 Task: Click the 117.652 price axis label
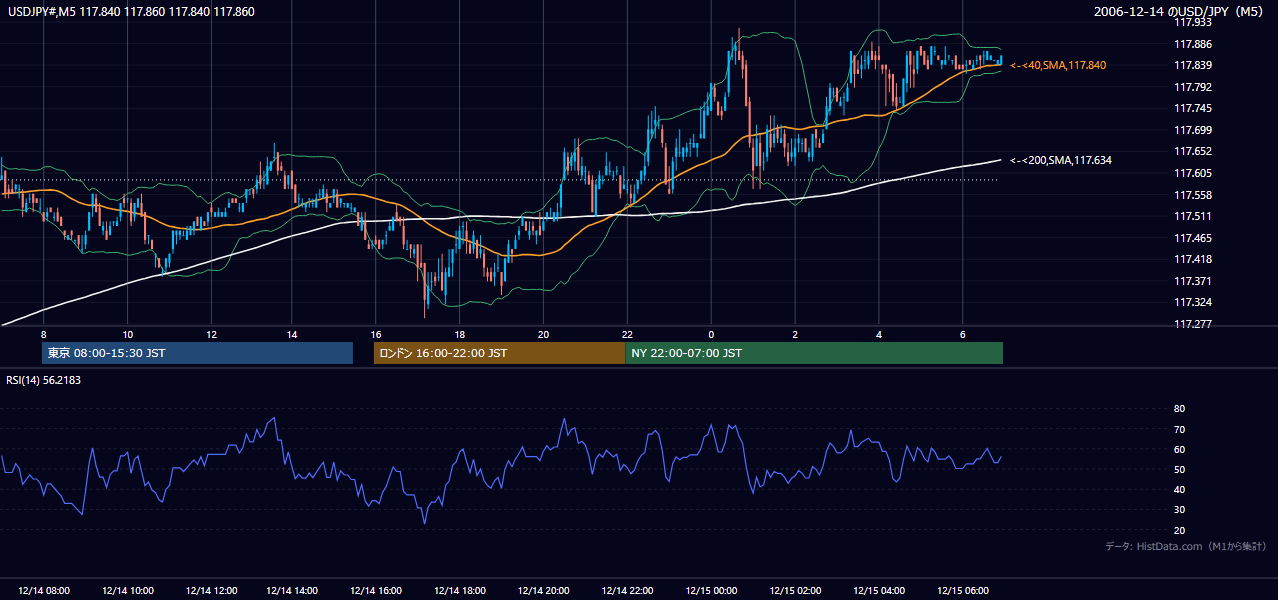(1192, 151)
